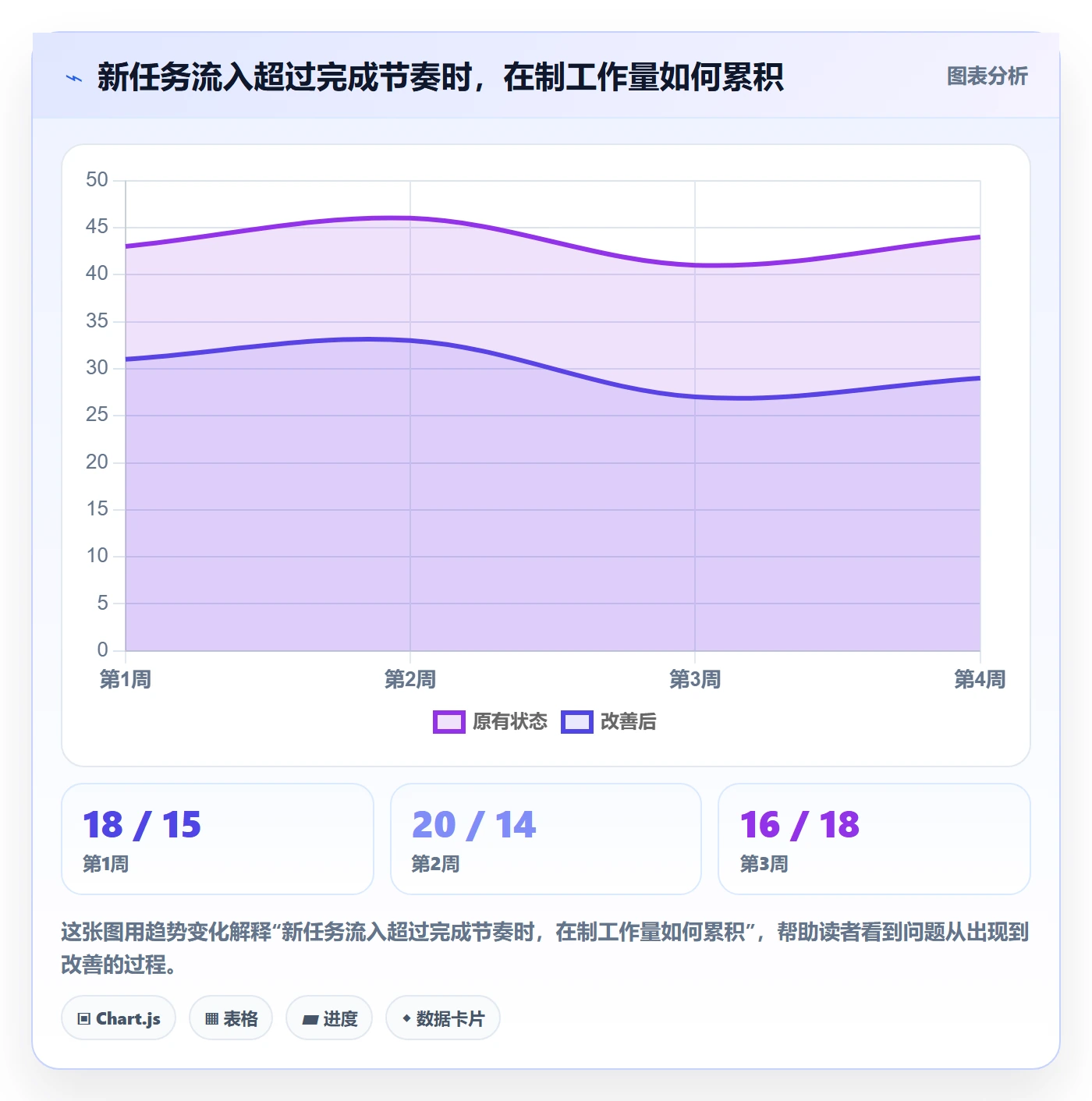Click the 原有状态 legend label
Viewport: 1092px width, 1101px height.
tap(510, 722)
